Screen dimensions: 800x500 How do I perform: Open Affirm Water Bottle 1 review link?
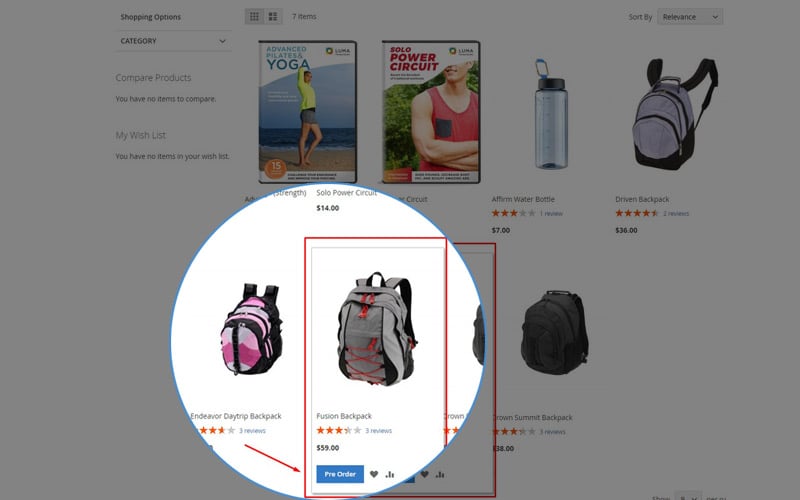click(551, 213)
